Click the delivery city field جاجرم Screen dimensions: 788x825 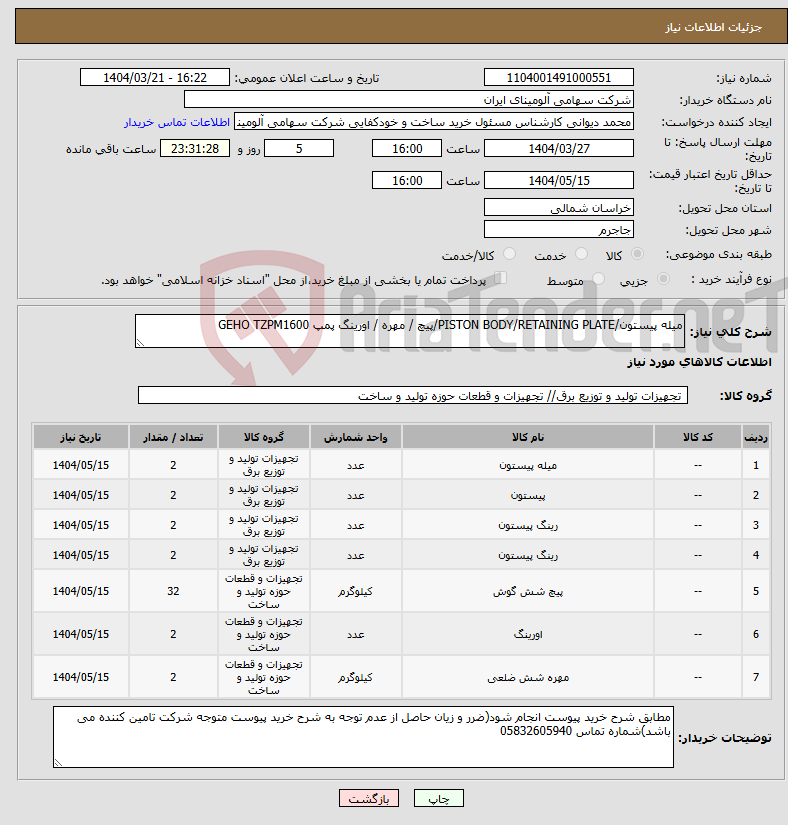(x=559, y=229)
